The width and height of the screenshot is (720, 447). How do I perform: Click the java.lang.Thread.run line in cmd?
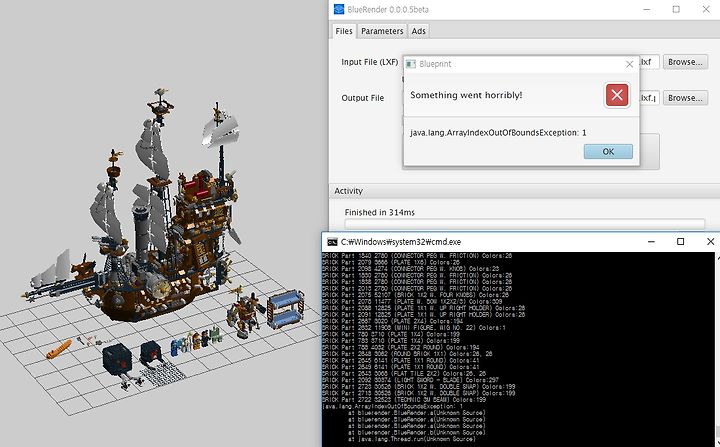coord(411,439)
